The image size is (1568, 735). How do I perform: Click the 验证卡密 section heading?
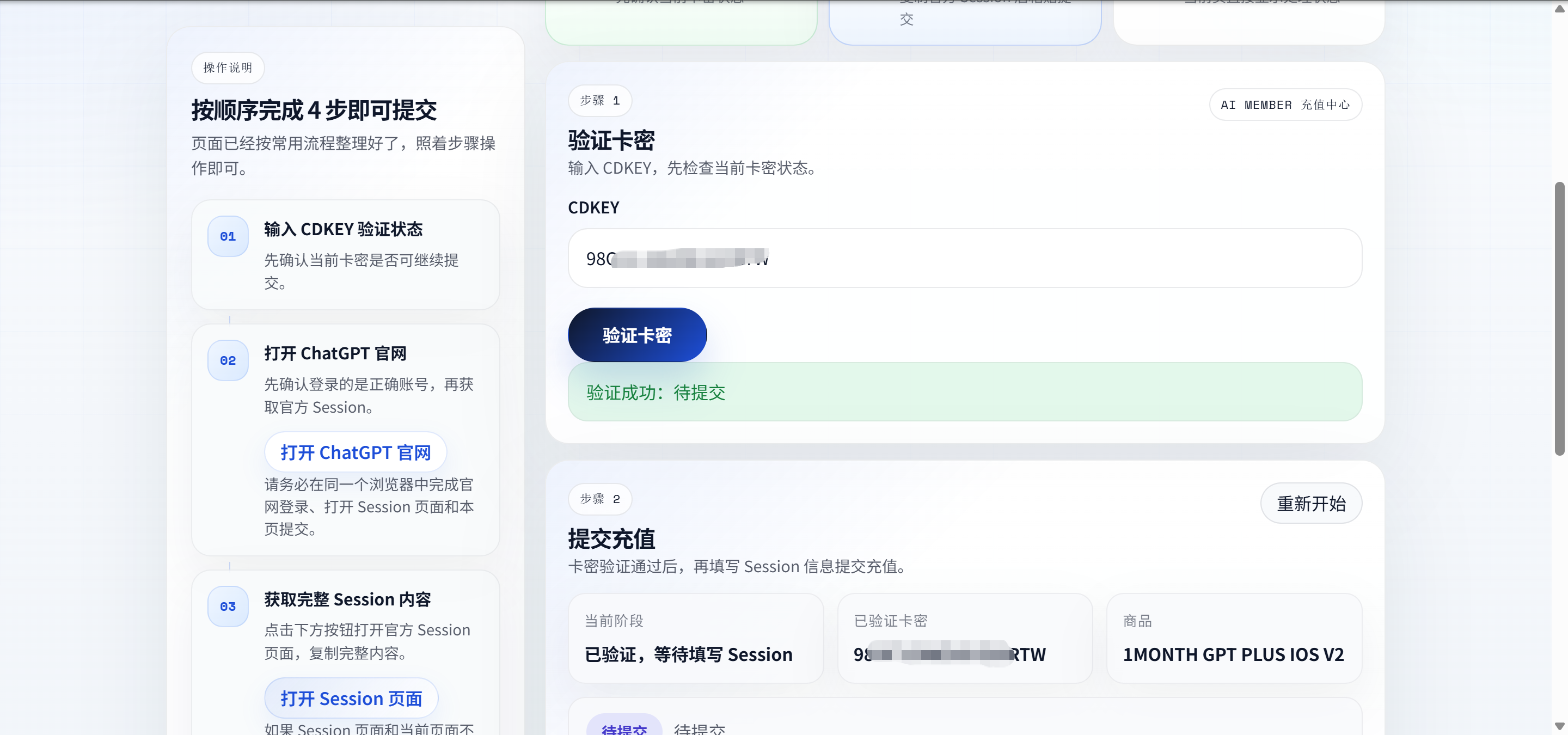[611, 140]
